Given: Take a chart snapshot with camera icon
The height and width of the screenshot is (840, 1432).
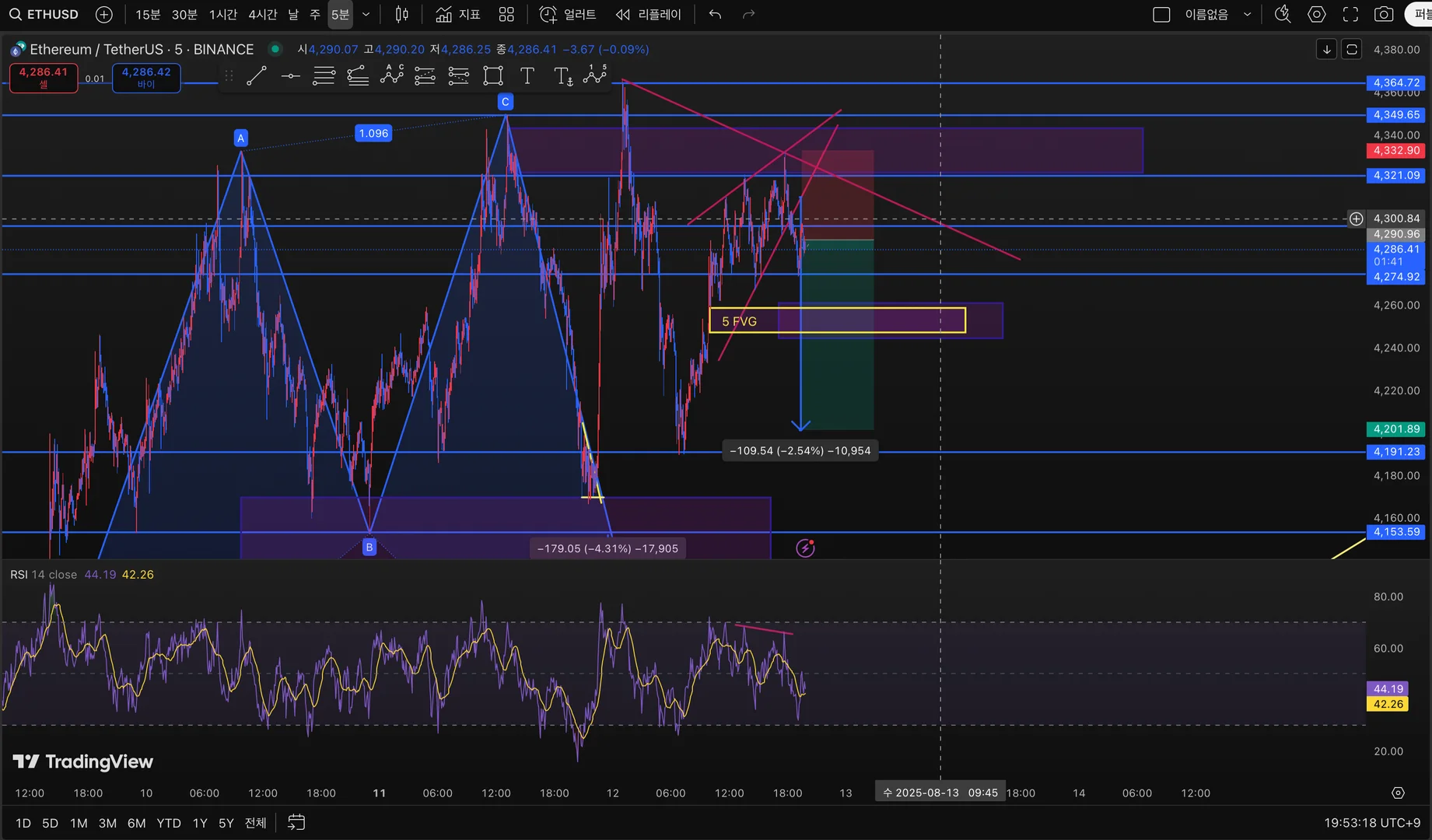Looking at the screenshot, I should [1384, 14].
